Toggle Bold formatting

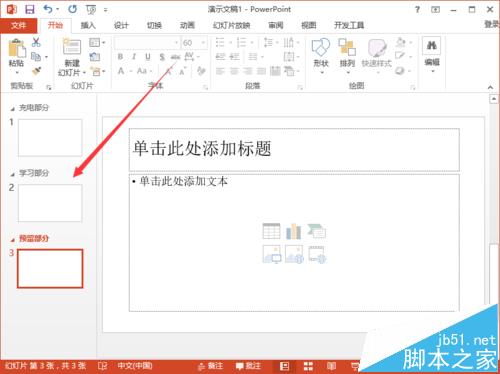pos(120,57)
